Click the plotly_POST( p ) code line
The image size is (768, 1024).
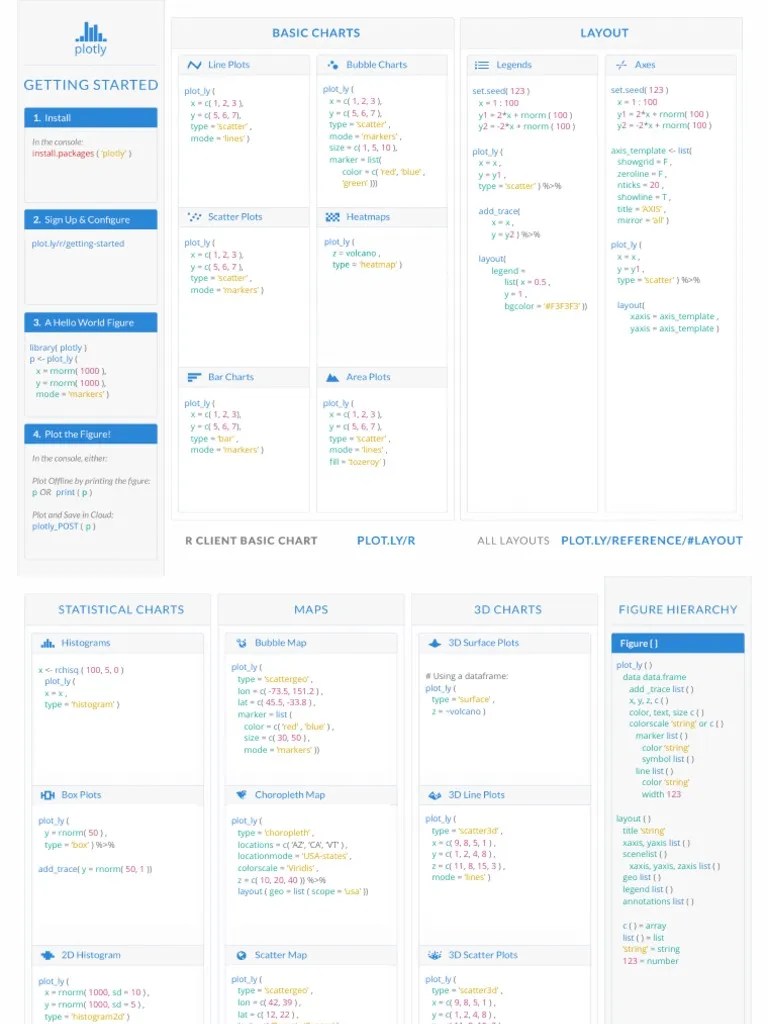(x=64, y=526)
